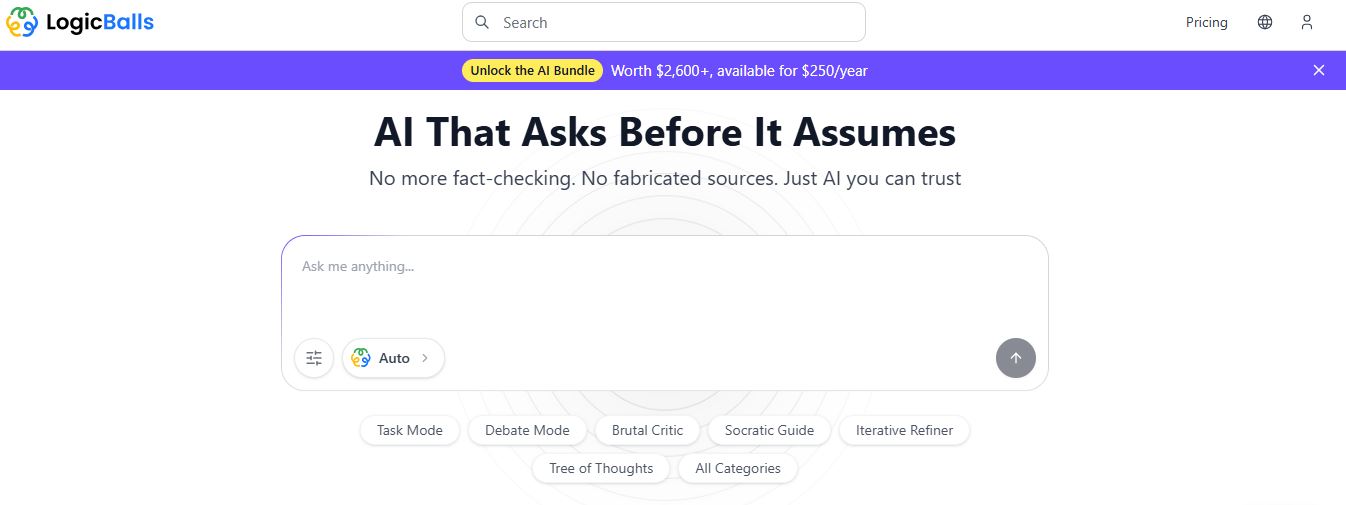Open the Pricing page link
Image resolution: width=1346 pixels, height=505 pixels.
tap(1206, 22)
